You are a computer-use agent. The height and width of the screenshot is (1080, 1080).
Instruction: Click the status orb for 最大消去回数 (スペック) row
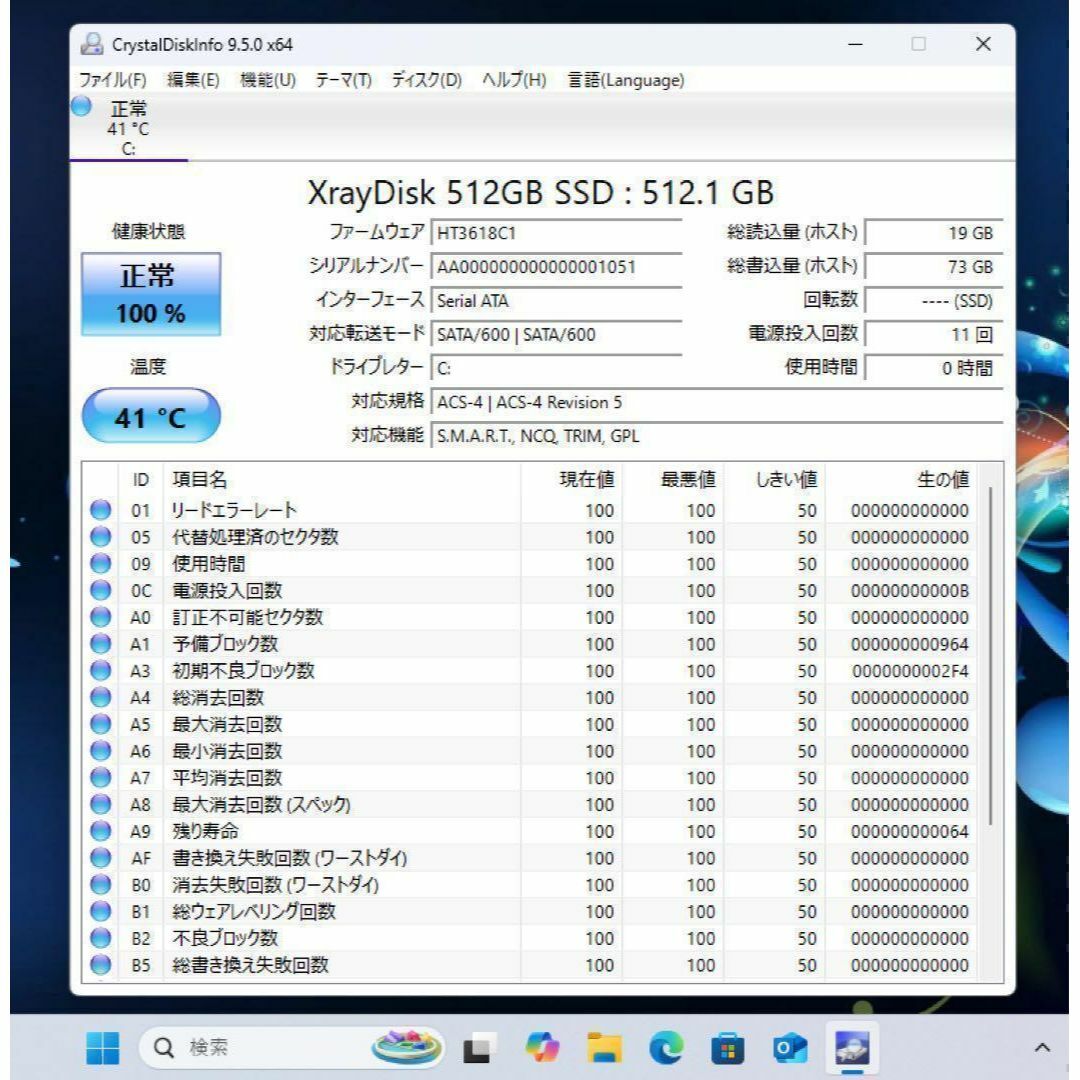point(101,804)
